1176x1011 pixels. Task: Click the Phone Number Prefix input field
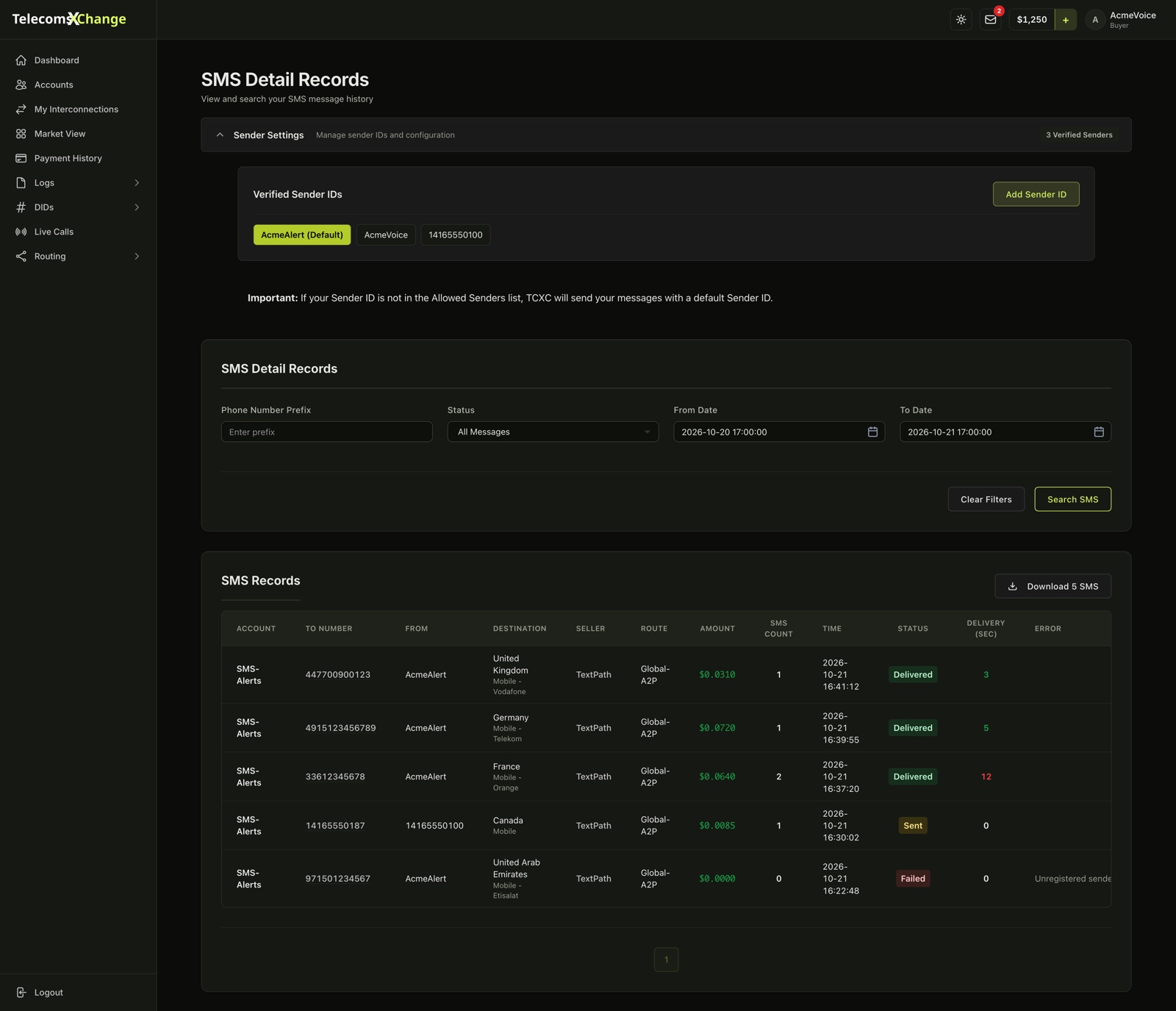coord(326,432)
